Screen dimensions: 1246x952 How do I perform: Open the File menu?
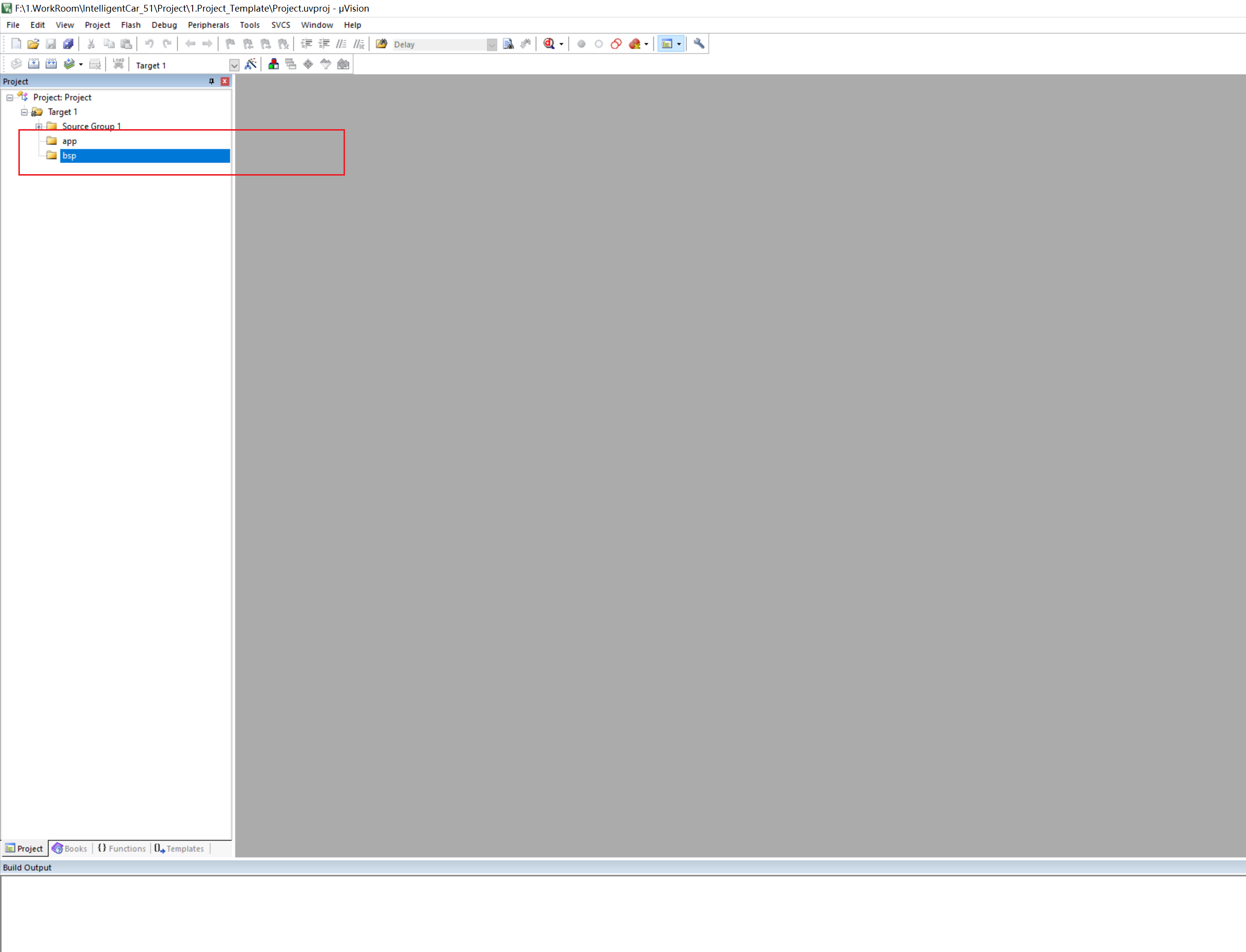click(x=13, y=25)
